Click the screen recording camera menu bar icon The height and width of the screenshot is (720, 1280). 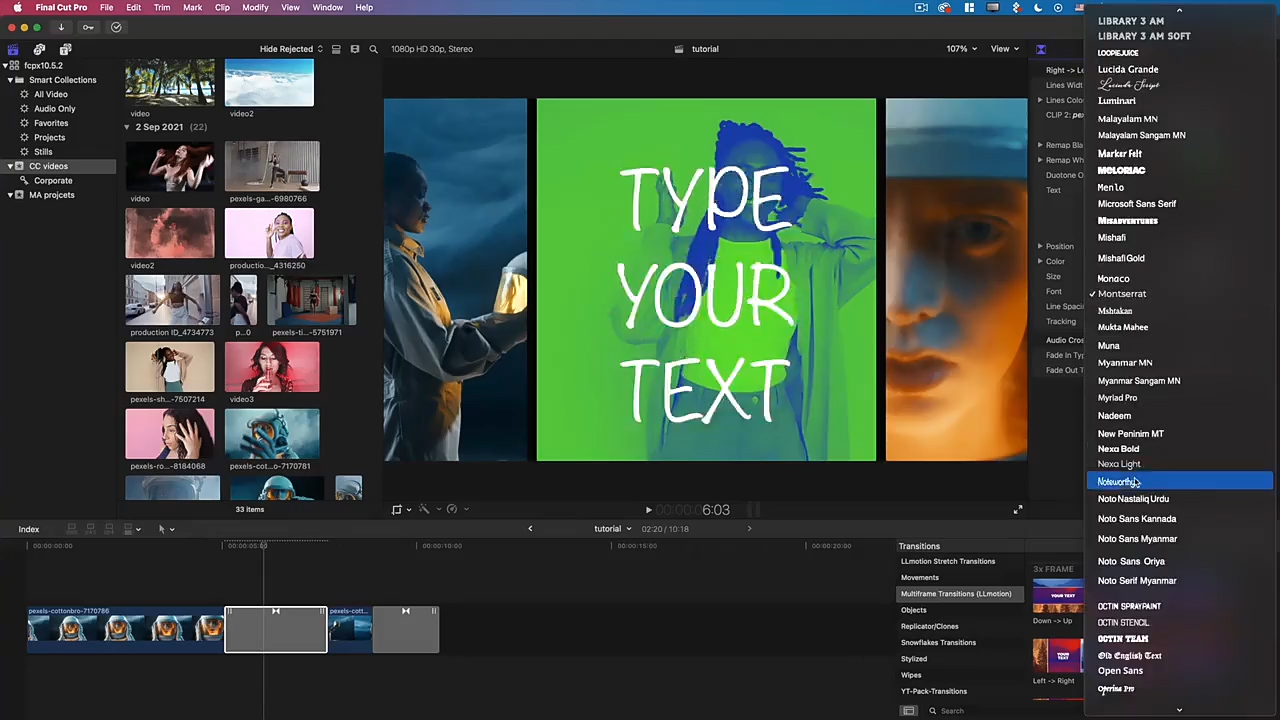coord(921,8)
